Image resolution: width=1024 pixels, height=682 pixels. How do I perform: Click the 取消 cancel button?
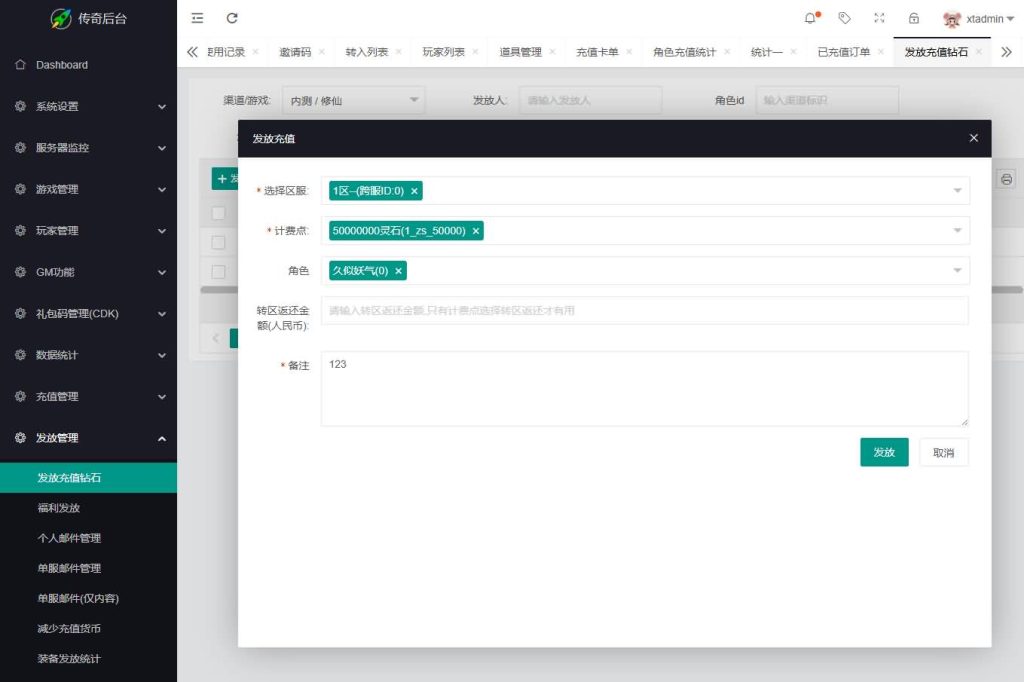(943, 452)
